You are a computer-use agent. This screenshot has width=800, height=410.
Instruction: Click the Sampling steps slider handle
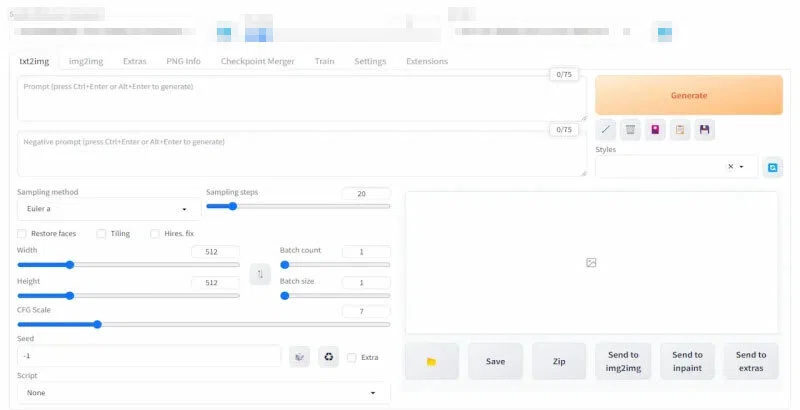click(233, 206)
